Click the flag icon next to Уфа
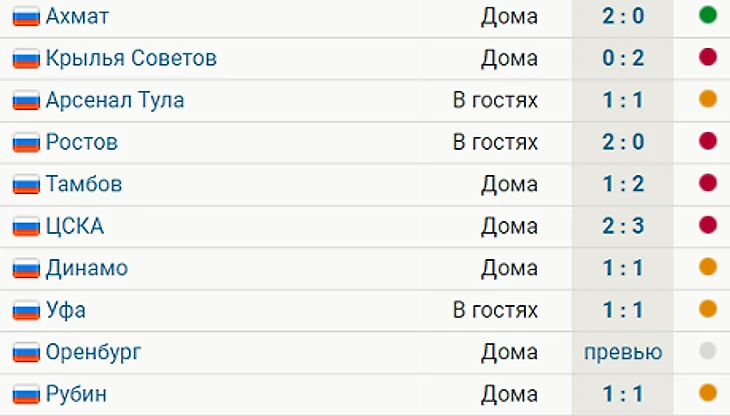Viewport: 730px width, 416px height. [x=26, y=311]
